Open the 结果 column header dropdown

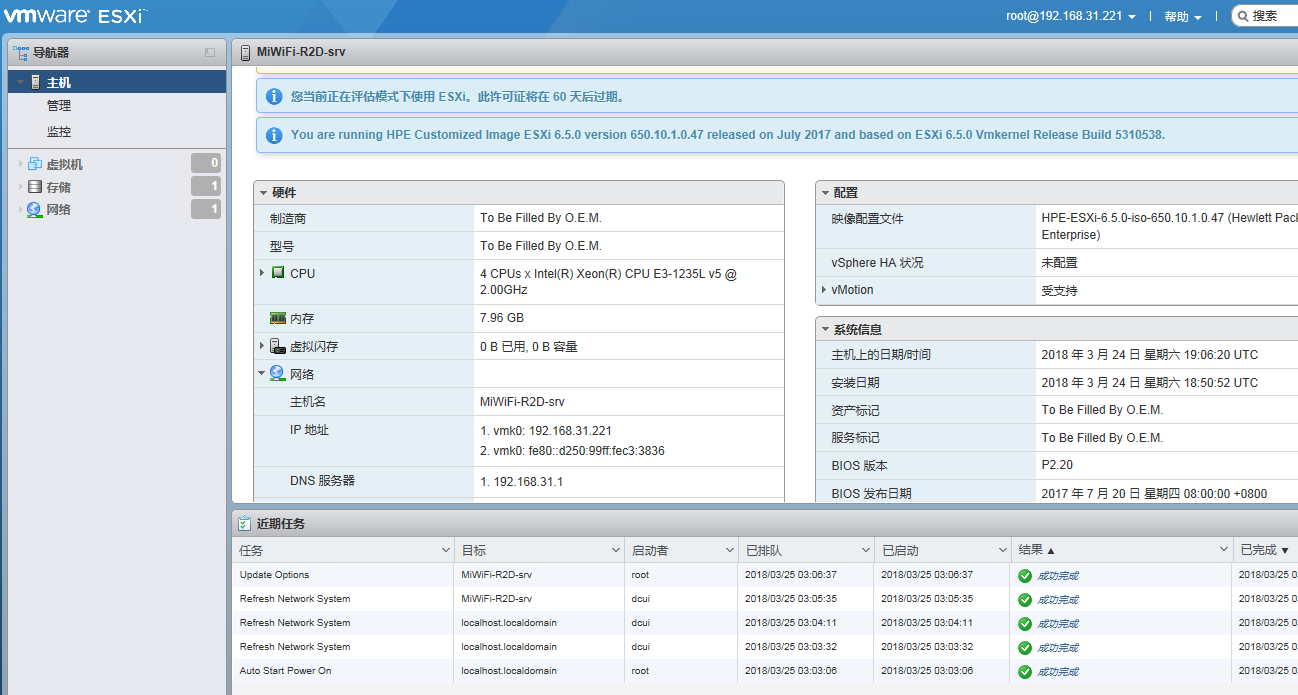click(1222, 548)
